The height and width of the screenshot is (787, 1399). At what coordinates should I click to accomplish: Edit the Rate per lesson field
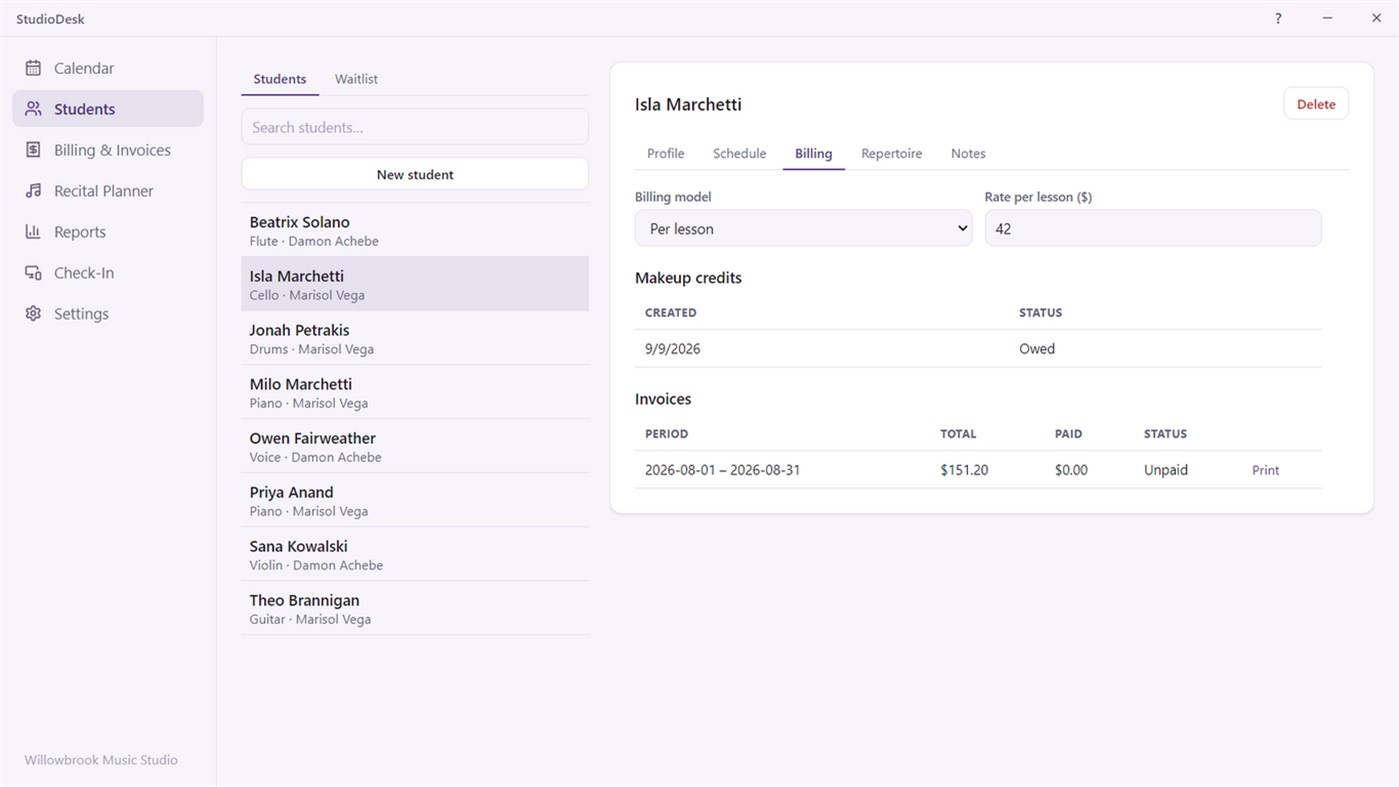tap(1153, 229)
